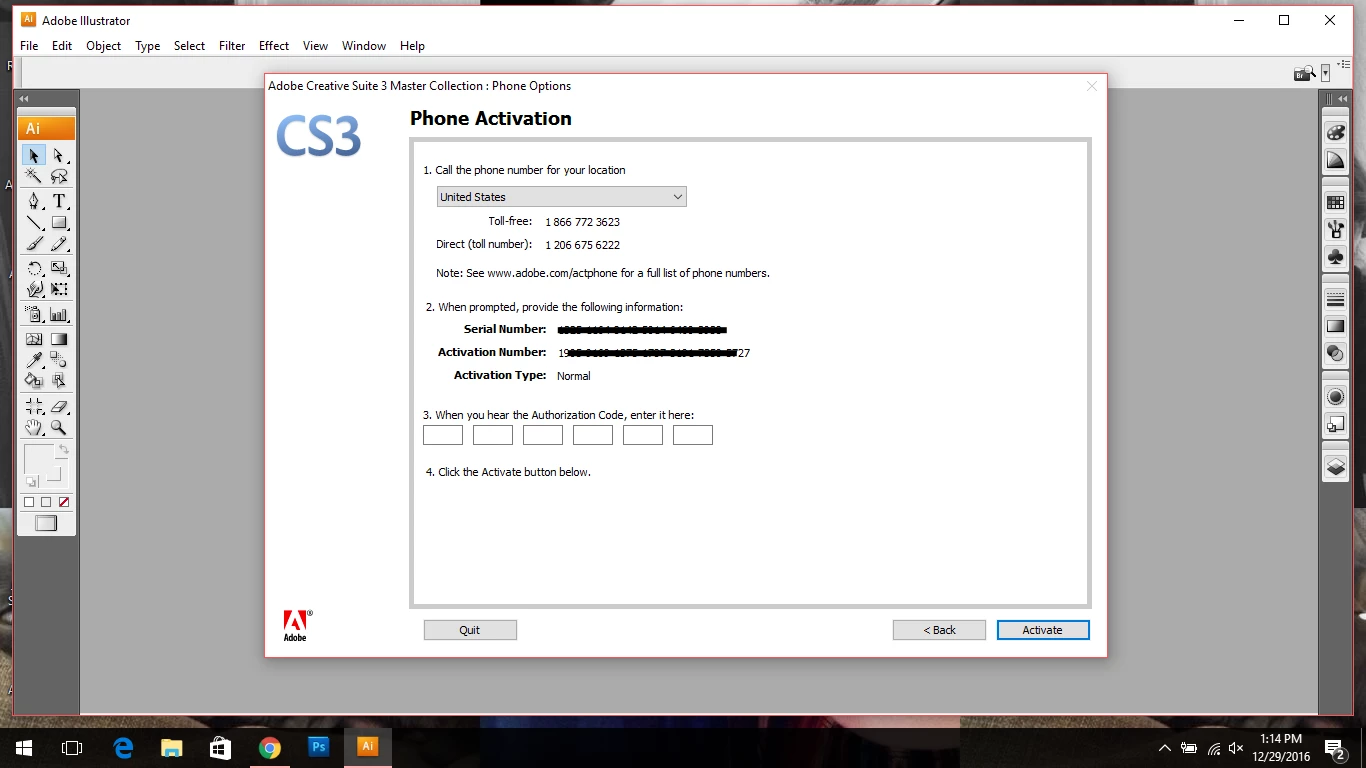Select the Type tool
This screenshot has height=768, width=1366.
click(59, 201)
